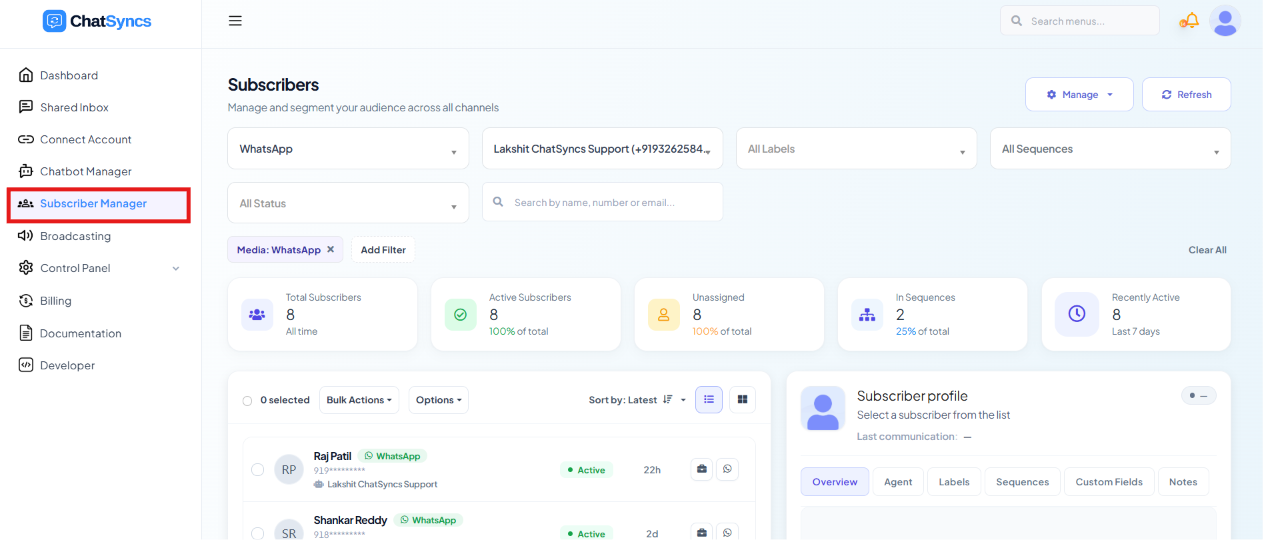Viewport: 1263px width, 540px height.
Task: Click the Billing icon in sidebar
Action: (x=26, y=301)
